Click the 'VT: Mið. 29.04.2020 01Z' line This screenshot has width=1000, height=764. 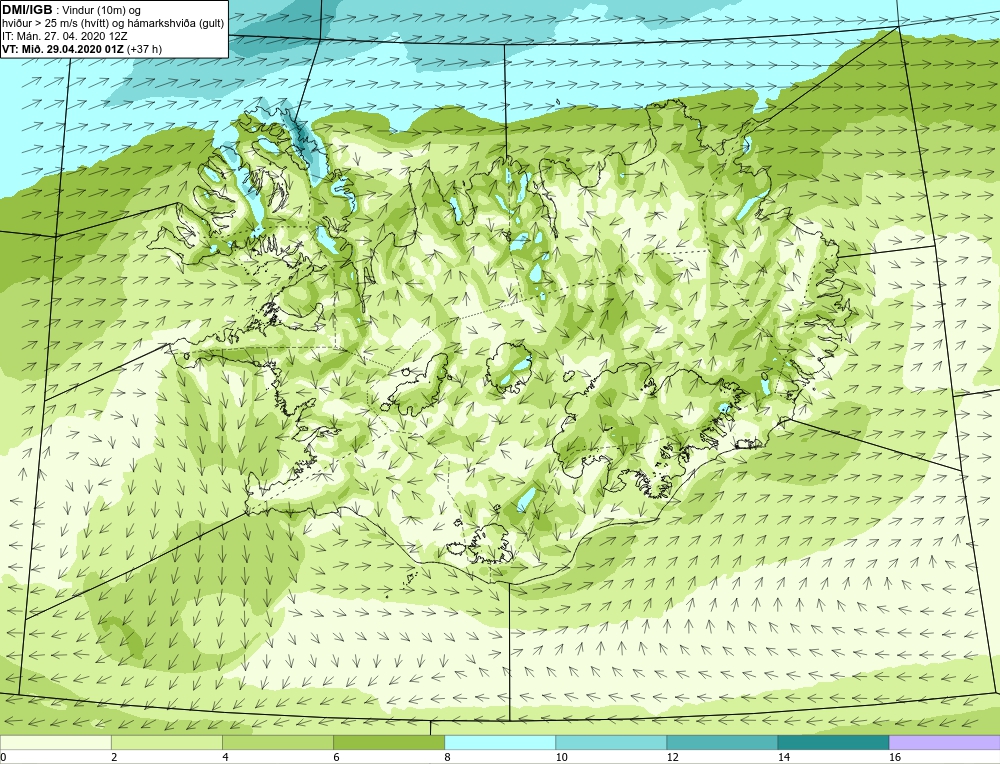(63, 48)
